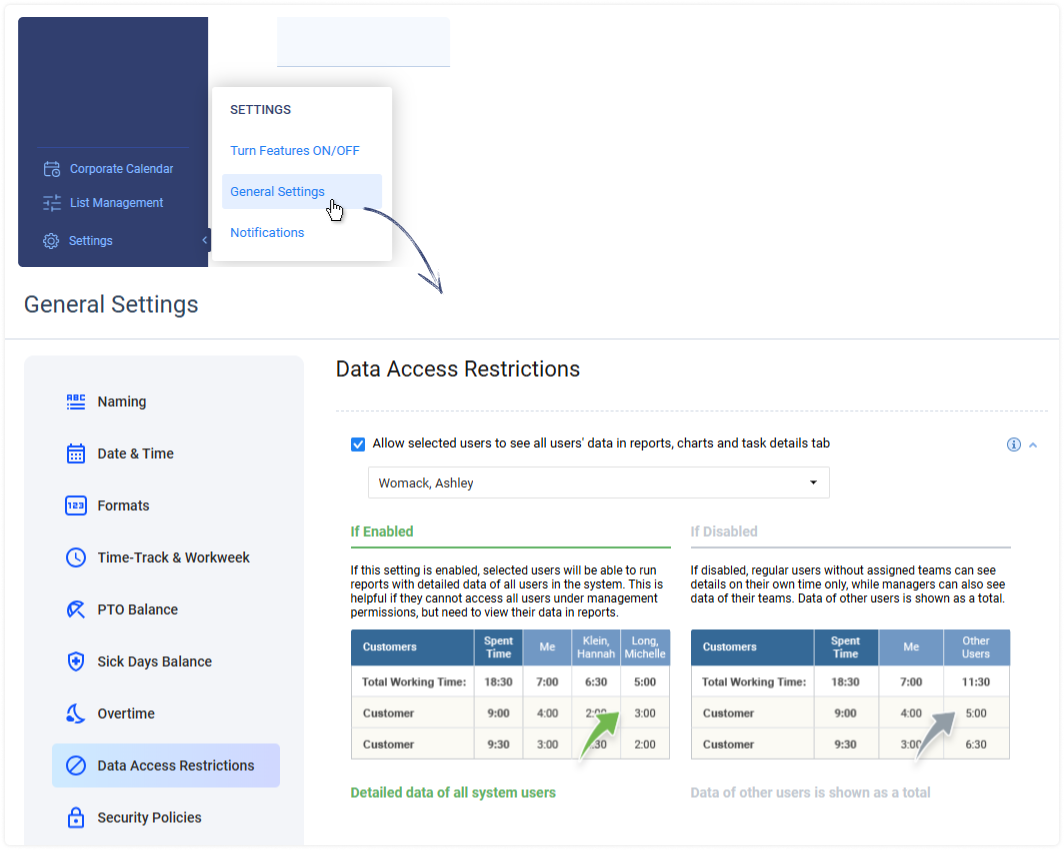Open Notifications from the Settings menu
The width and height of the screenshot is (1064, 850).
point(267,232)
